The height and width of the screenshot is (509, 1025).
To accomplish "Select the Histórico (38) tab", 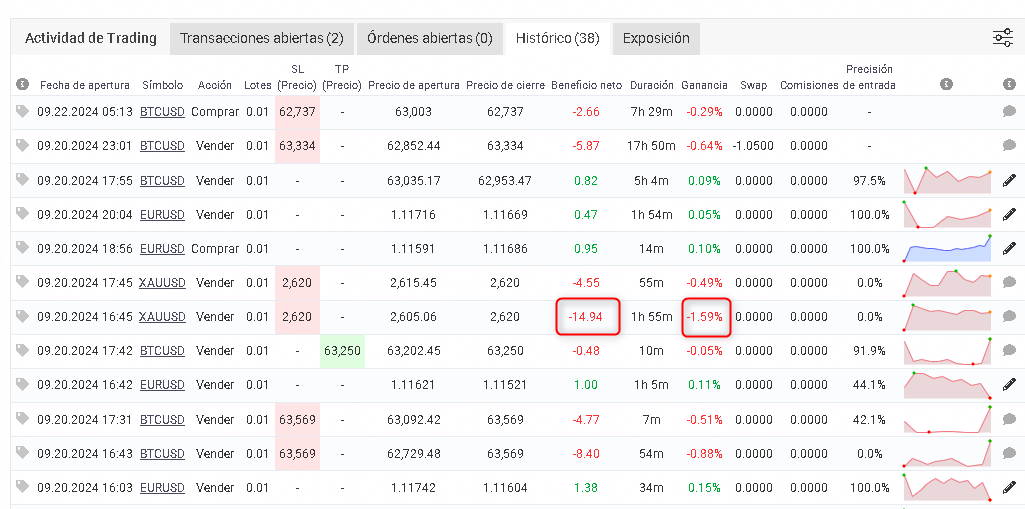I will pyautogui.click(x=558, y=39).
